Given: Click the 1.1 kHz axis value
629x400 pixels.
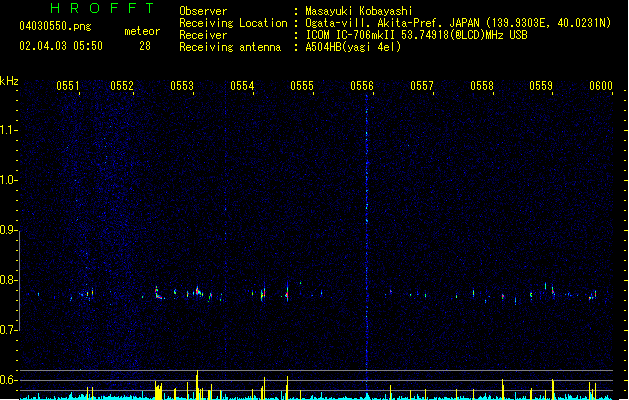Looking at the screenshot, I should click(8, 130).
